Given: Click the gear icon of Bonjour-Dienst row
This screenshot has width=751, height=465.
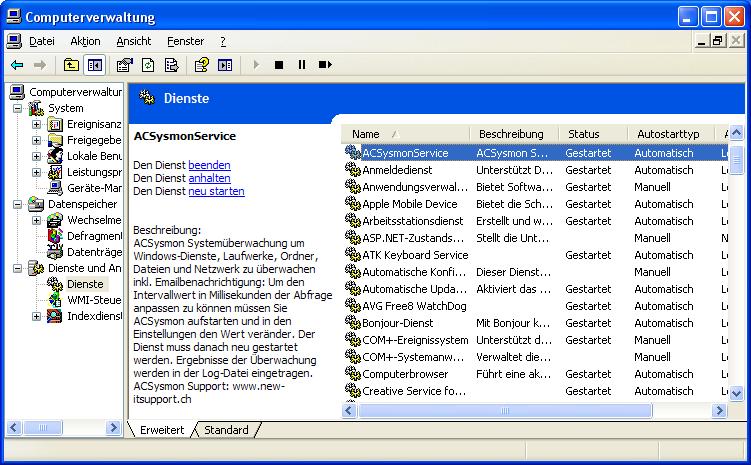Looking at the screenshot, I should point(353,322).
